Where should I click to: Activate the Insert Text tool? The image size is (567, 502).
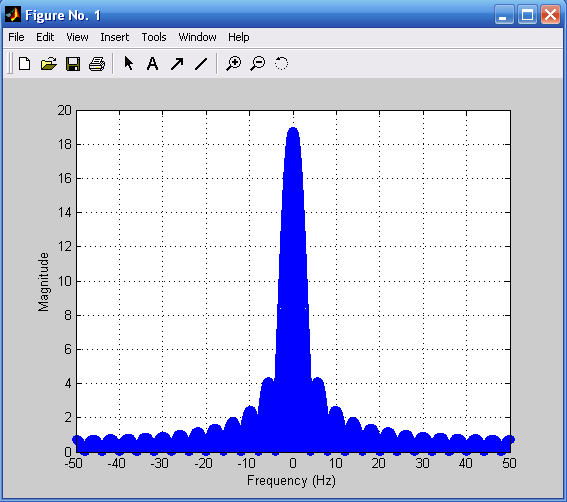click(x=153, y=64)
